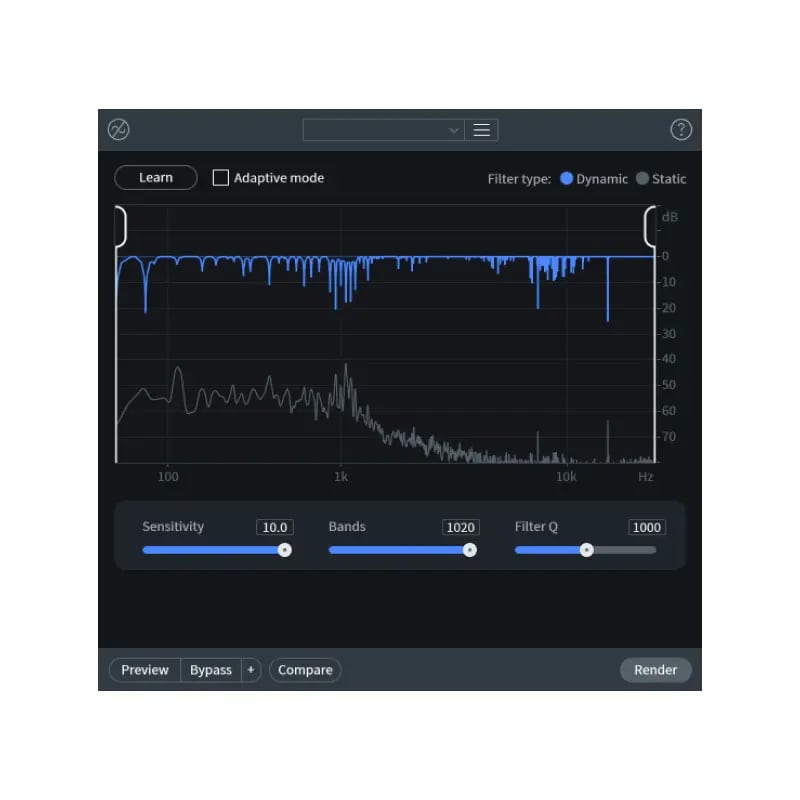This screenshot has width=800, height=800.
Task: Enable the Adaptive mode checkbox
Action: click(x=220, y=178)
